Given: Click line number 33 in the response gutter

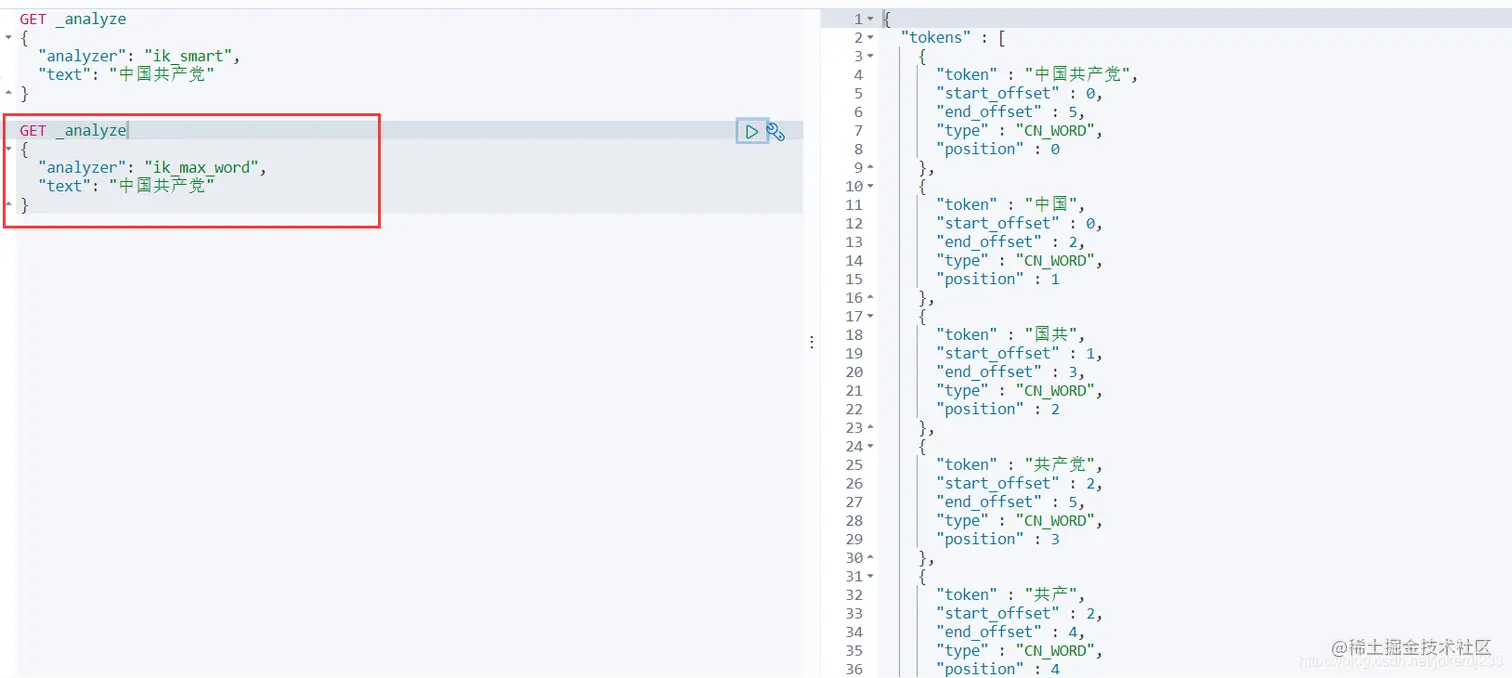Looking at the screenshot, I should 854,614.
